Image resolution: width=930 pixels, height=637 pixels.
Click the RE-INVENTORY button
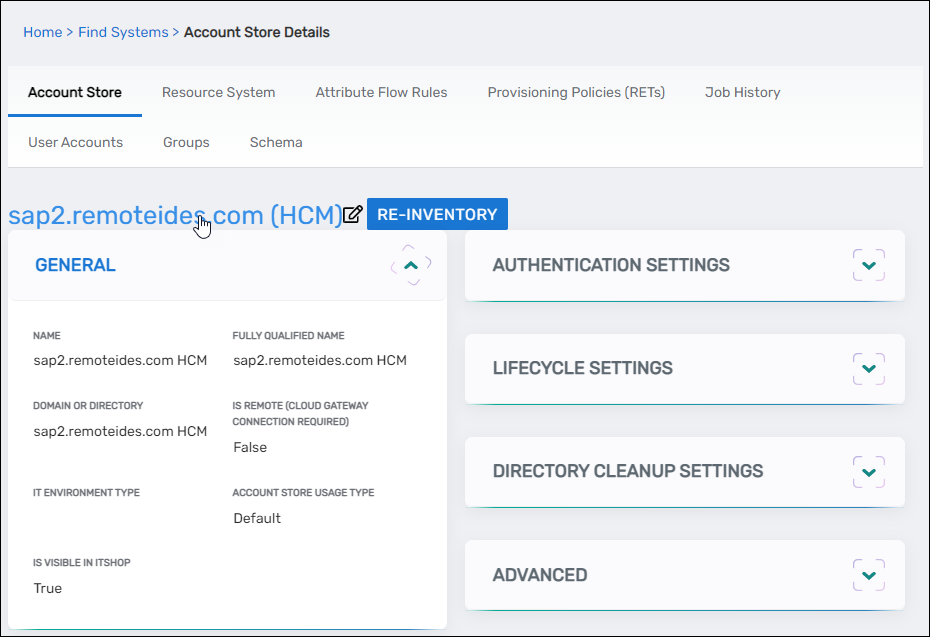pyautogui.click(x=437, y=215)
